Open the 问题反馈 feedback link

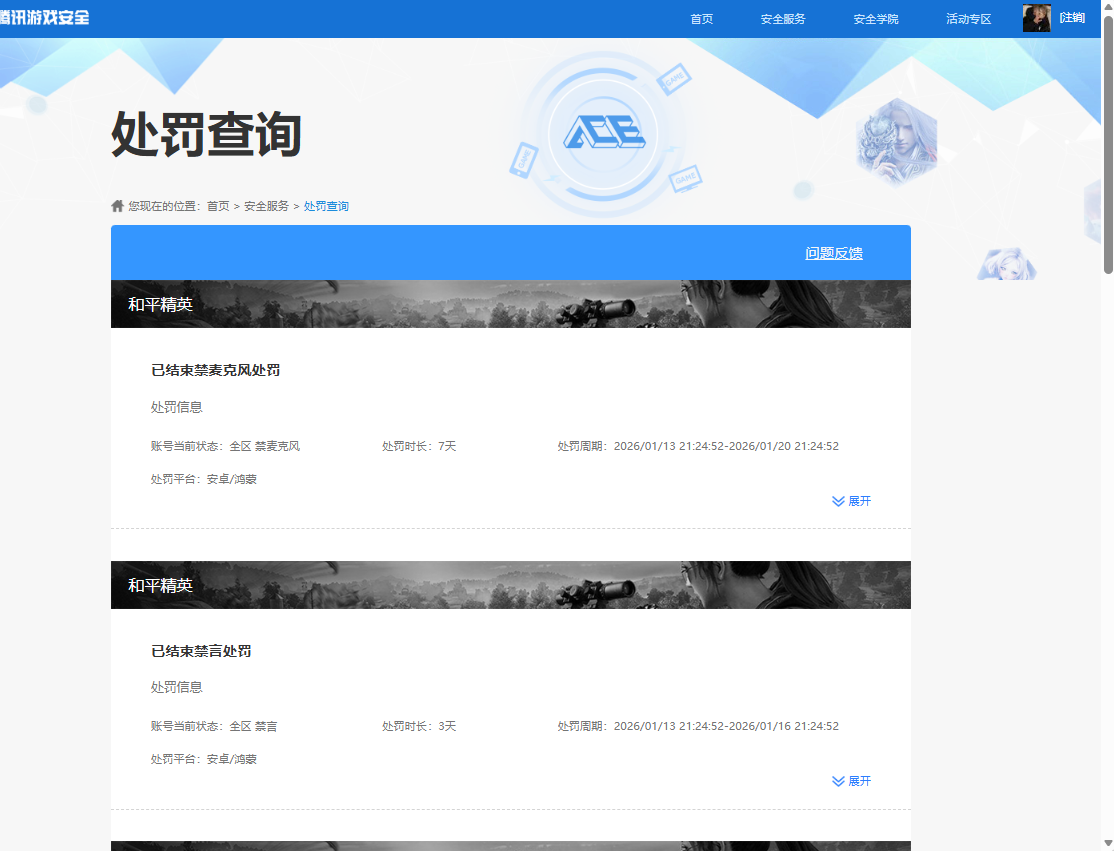(x=833, y=253)
